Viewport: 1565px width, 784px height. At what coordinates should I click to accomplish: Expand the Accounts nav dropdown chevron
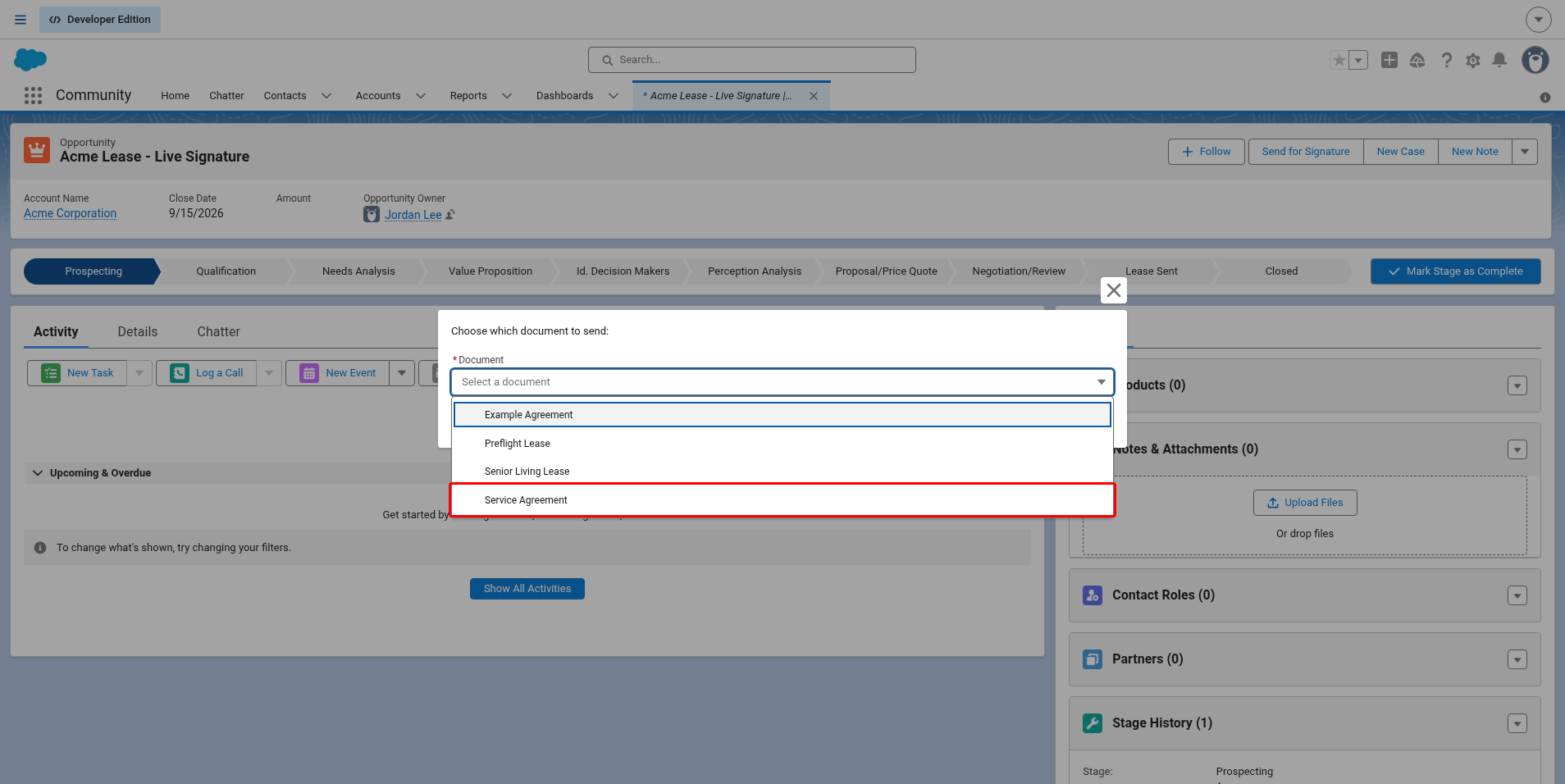421,96
